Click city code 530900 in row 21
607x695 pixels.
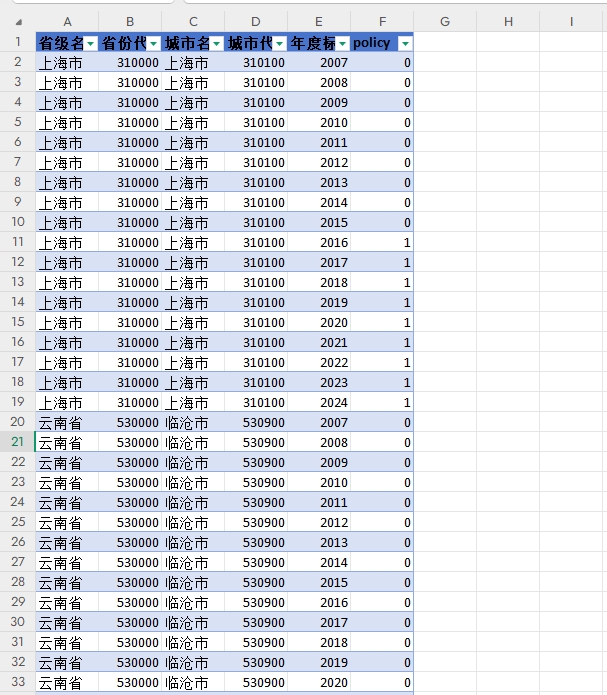click(x=256, y=442)
